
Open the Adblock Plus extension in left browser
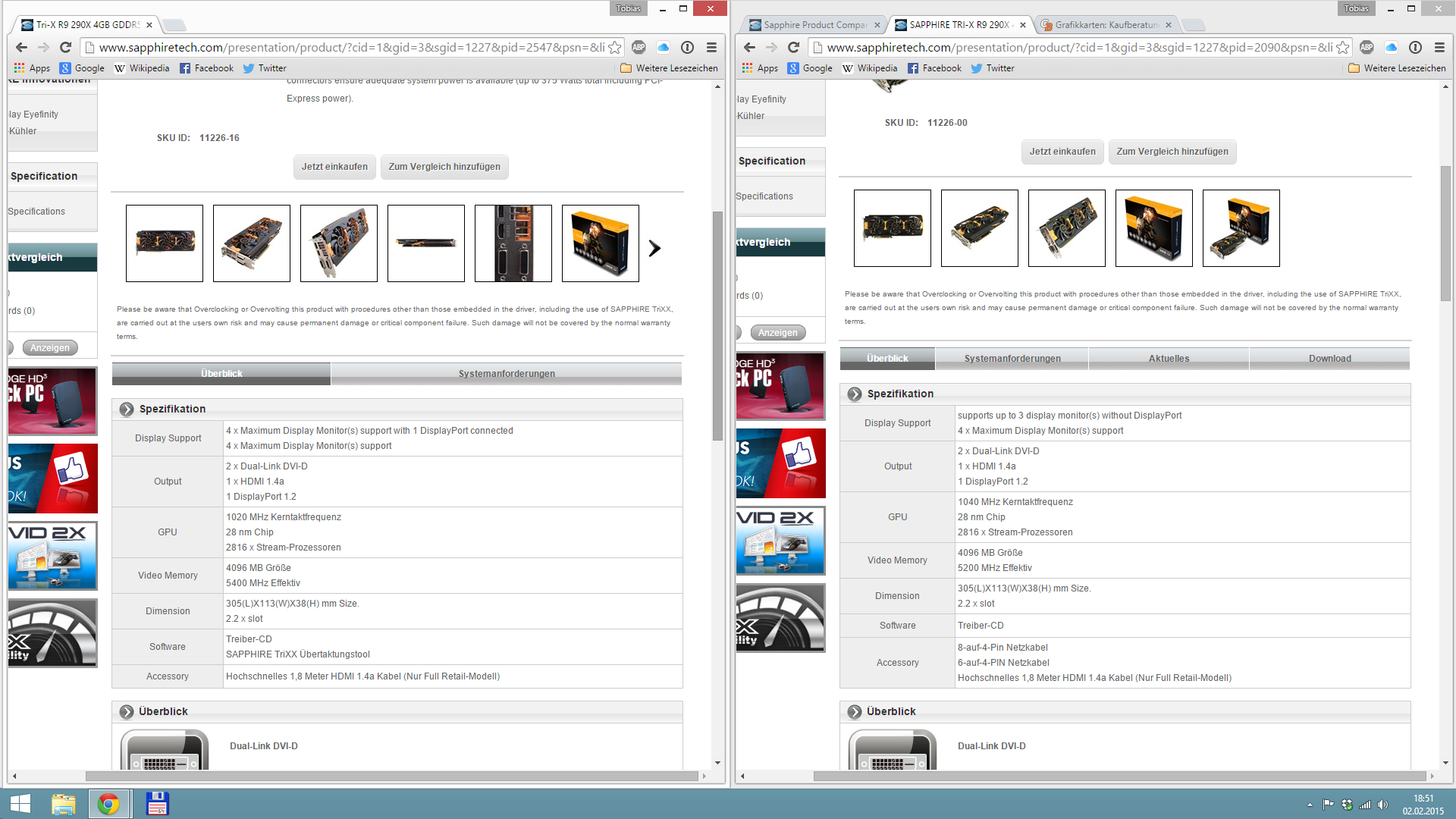coord(639,47)
